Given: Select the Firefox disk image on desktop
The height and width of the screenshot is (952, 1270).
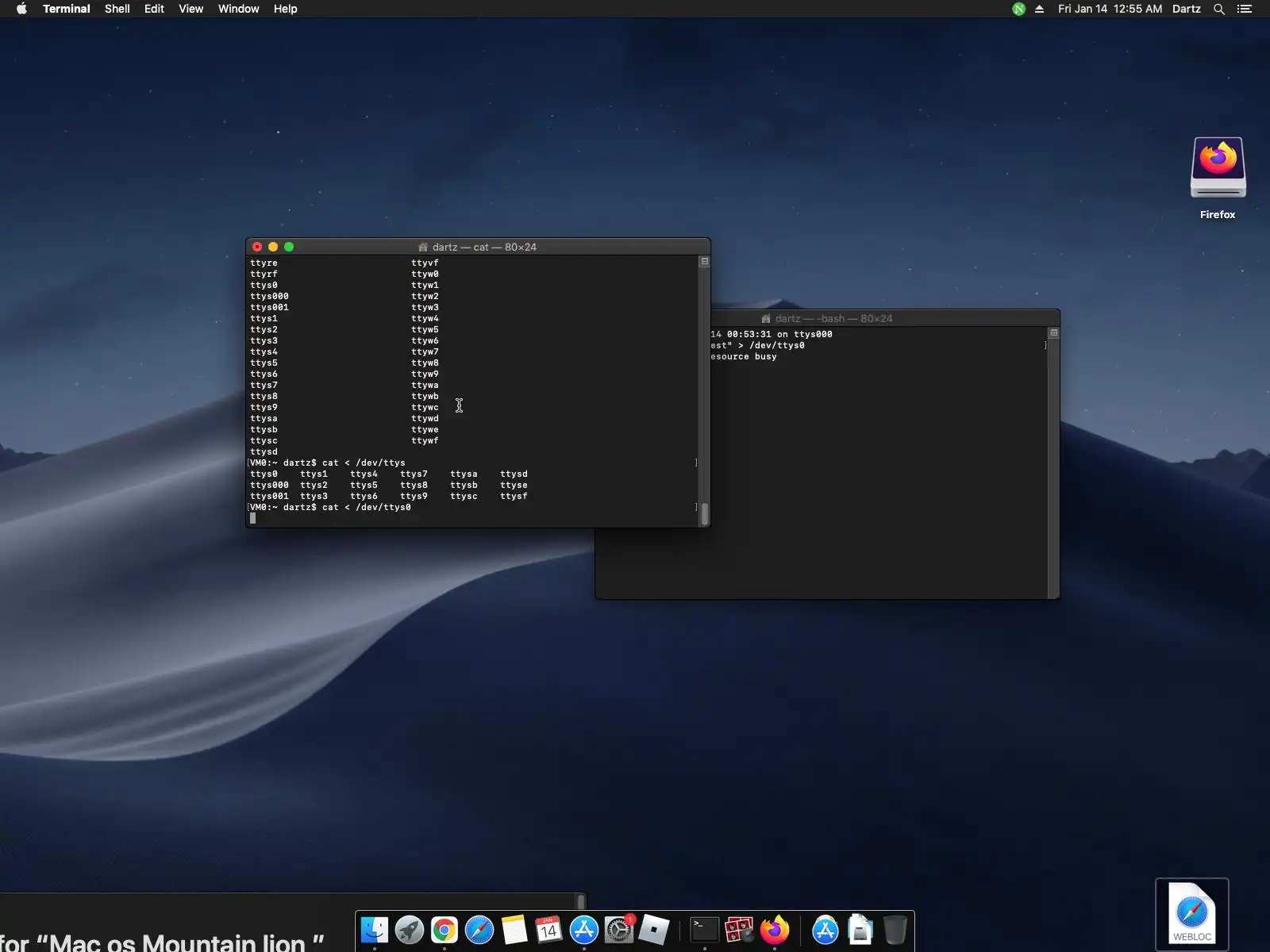Looking at the screenshot, I should click(1218, 168).
